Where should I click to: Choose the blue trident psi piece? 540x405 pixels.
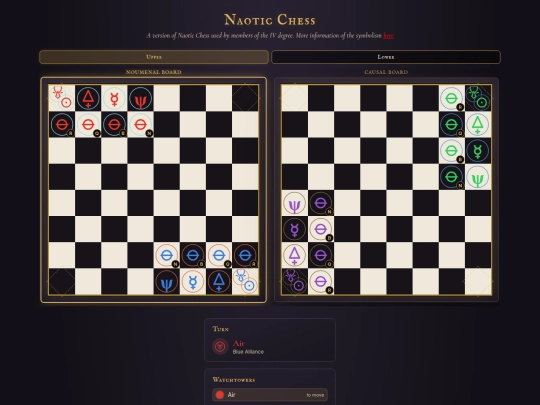(x=167, y=281)
